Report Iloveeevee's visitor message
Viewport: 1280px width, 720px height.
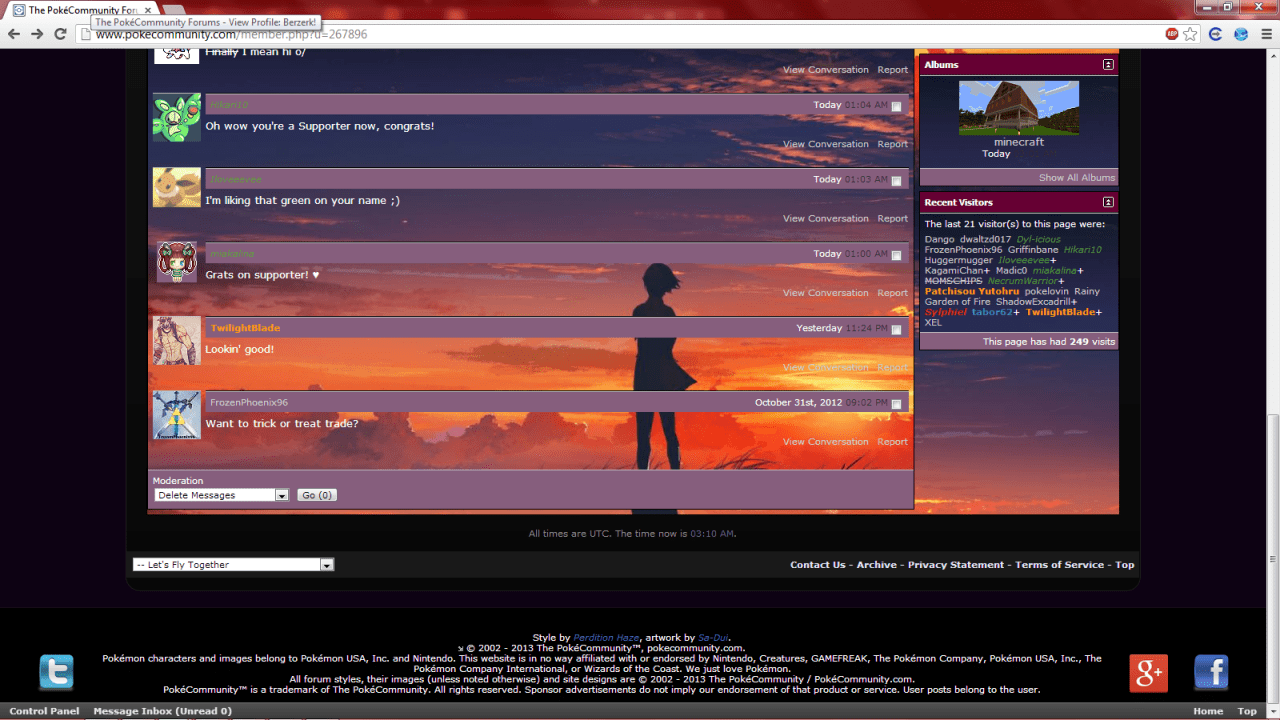click(893, 218)
